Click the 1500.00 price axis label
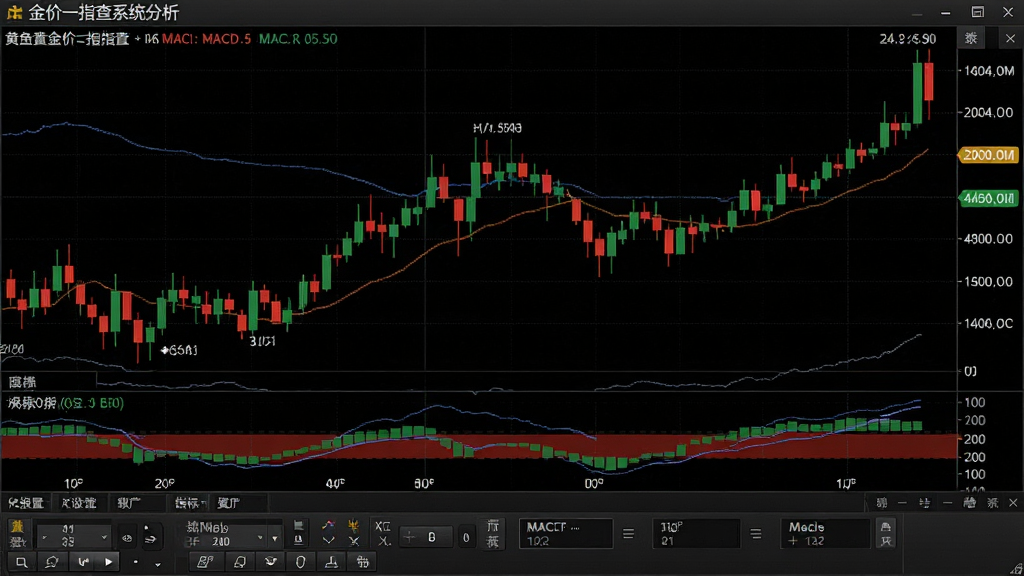Image resolution: width=1024 pixels, height=576 pixels. coord(988,281)
